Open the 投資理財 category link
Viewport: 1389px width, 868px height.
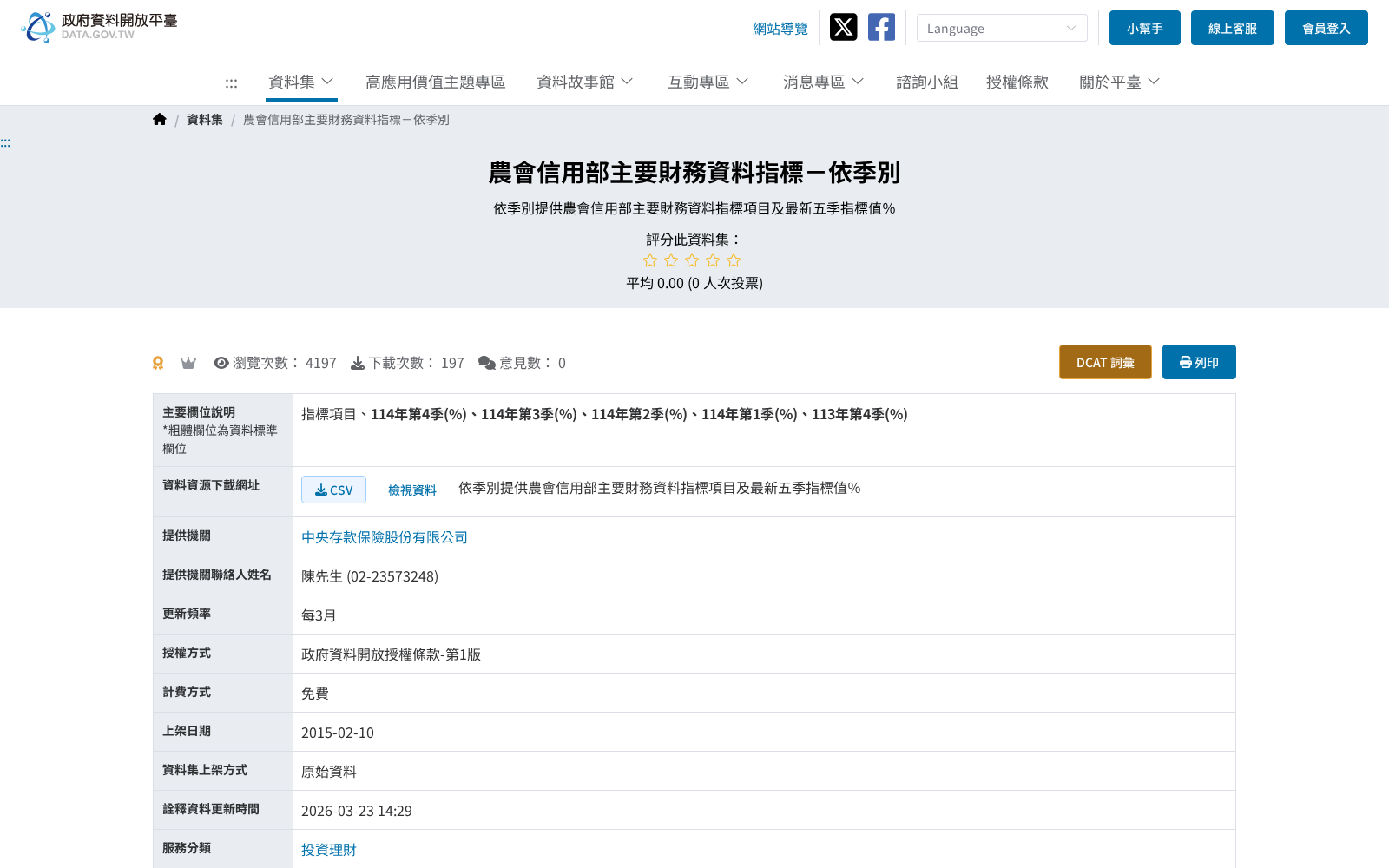(329, 850)
